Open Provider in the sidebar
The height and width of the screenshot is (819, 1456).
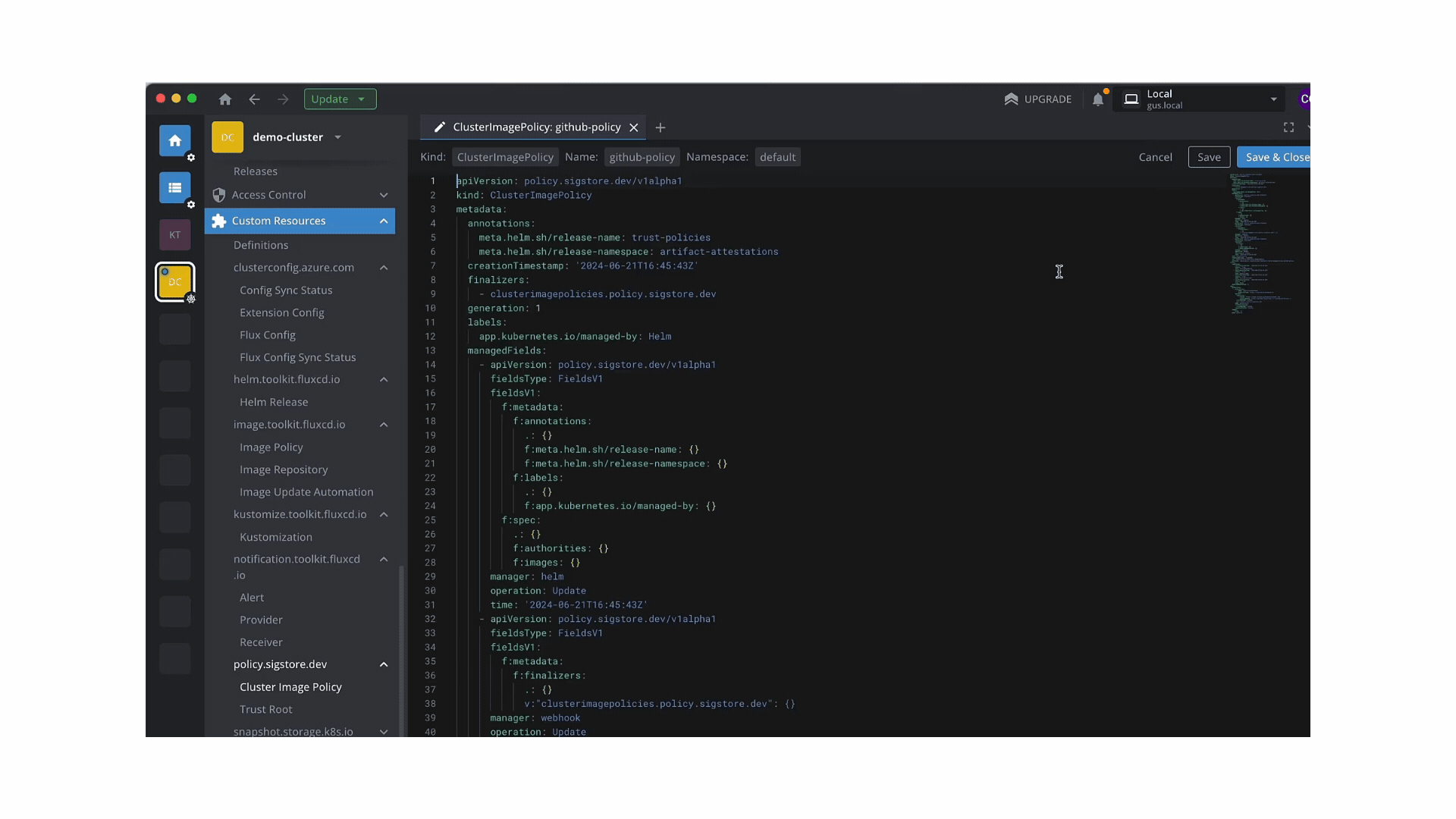coord(261,620)
